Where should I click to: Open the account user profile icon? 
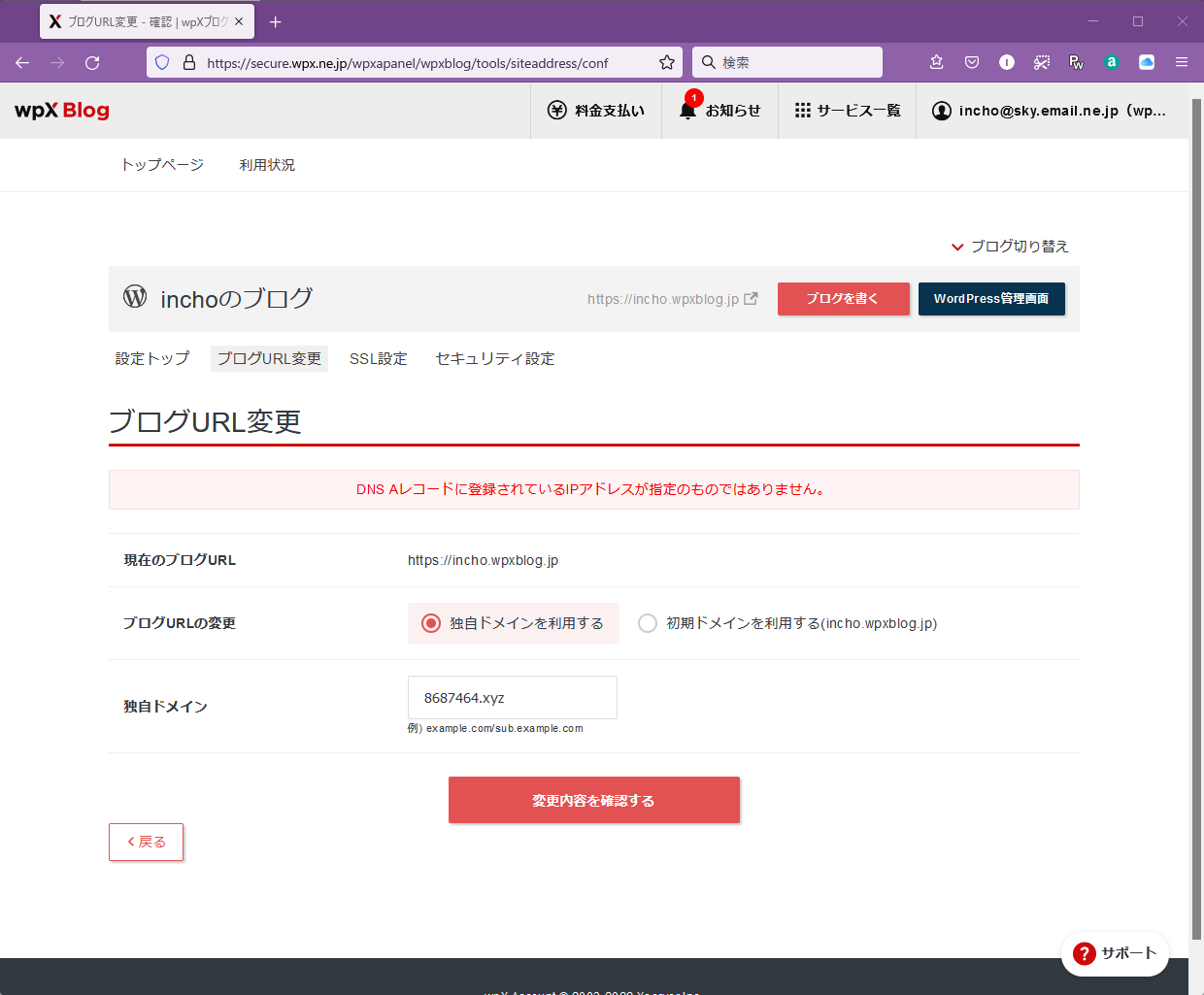pos(941,111)
